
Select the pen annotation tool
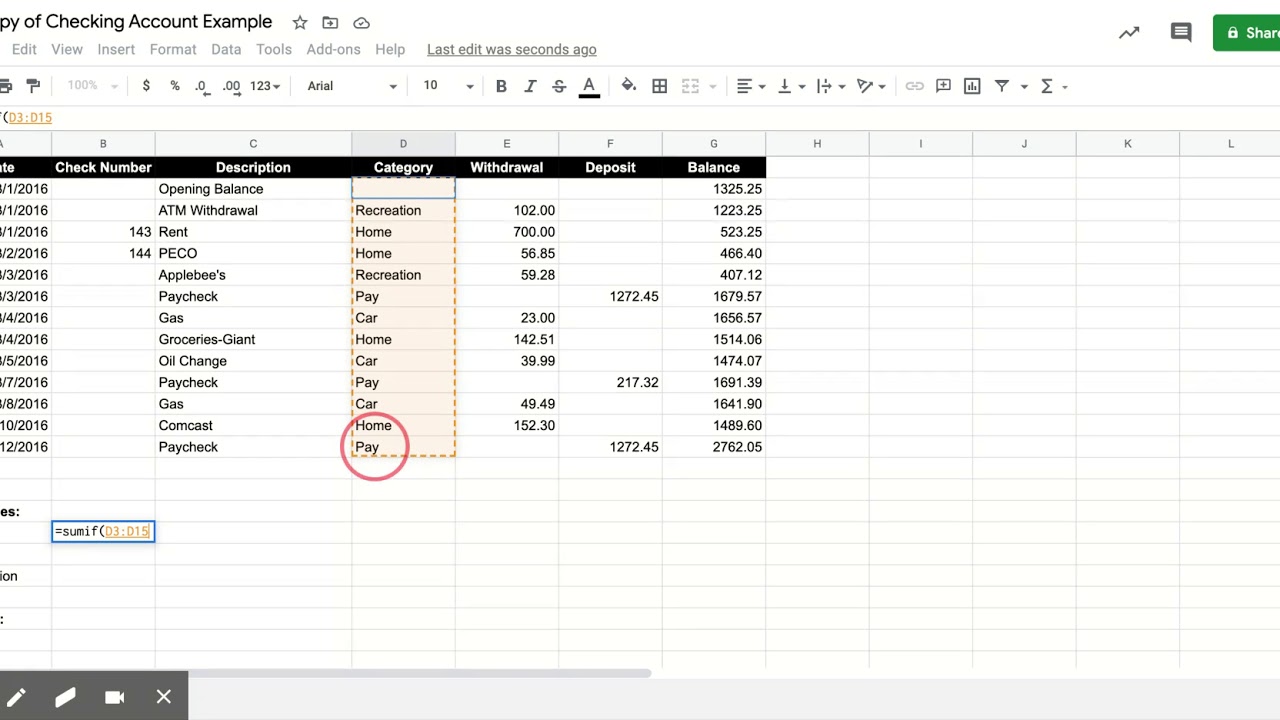(x=17, y=697)
